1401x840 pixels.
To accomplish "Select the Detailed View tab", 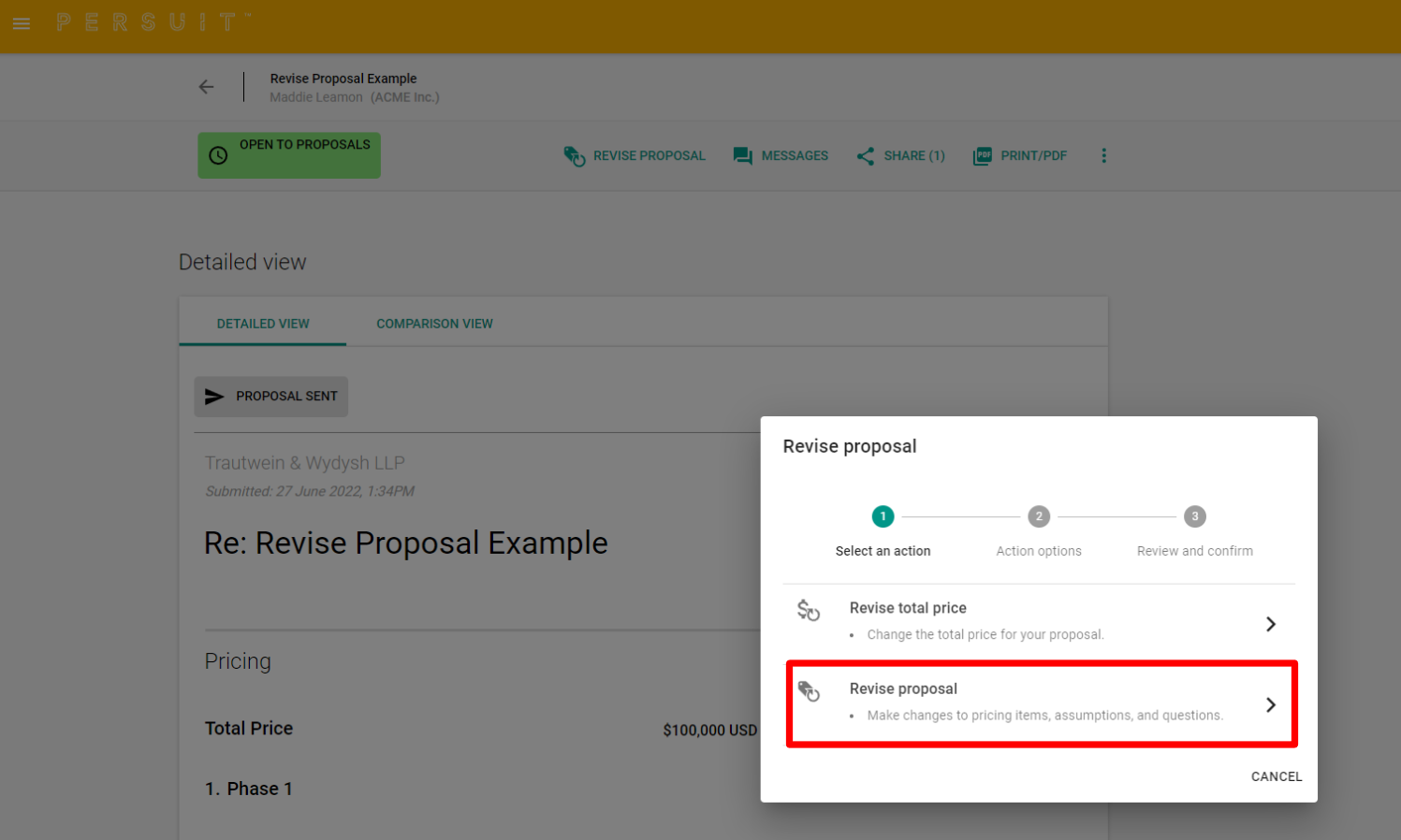I will point(263,324).
